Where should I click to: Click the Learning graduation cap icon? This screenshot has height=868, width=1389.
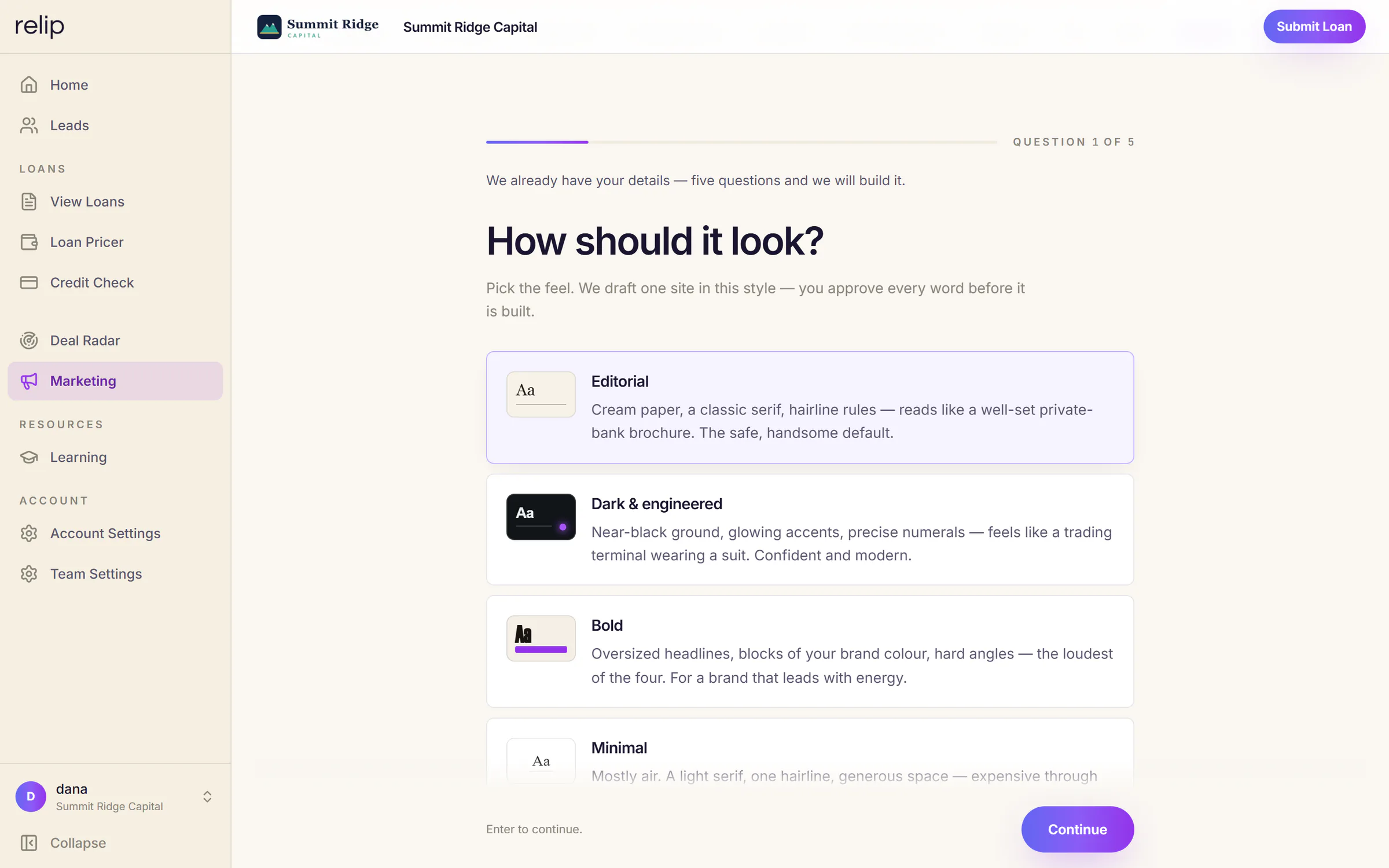point(29,457)
